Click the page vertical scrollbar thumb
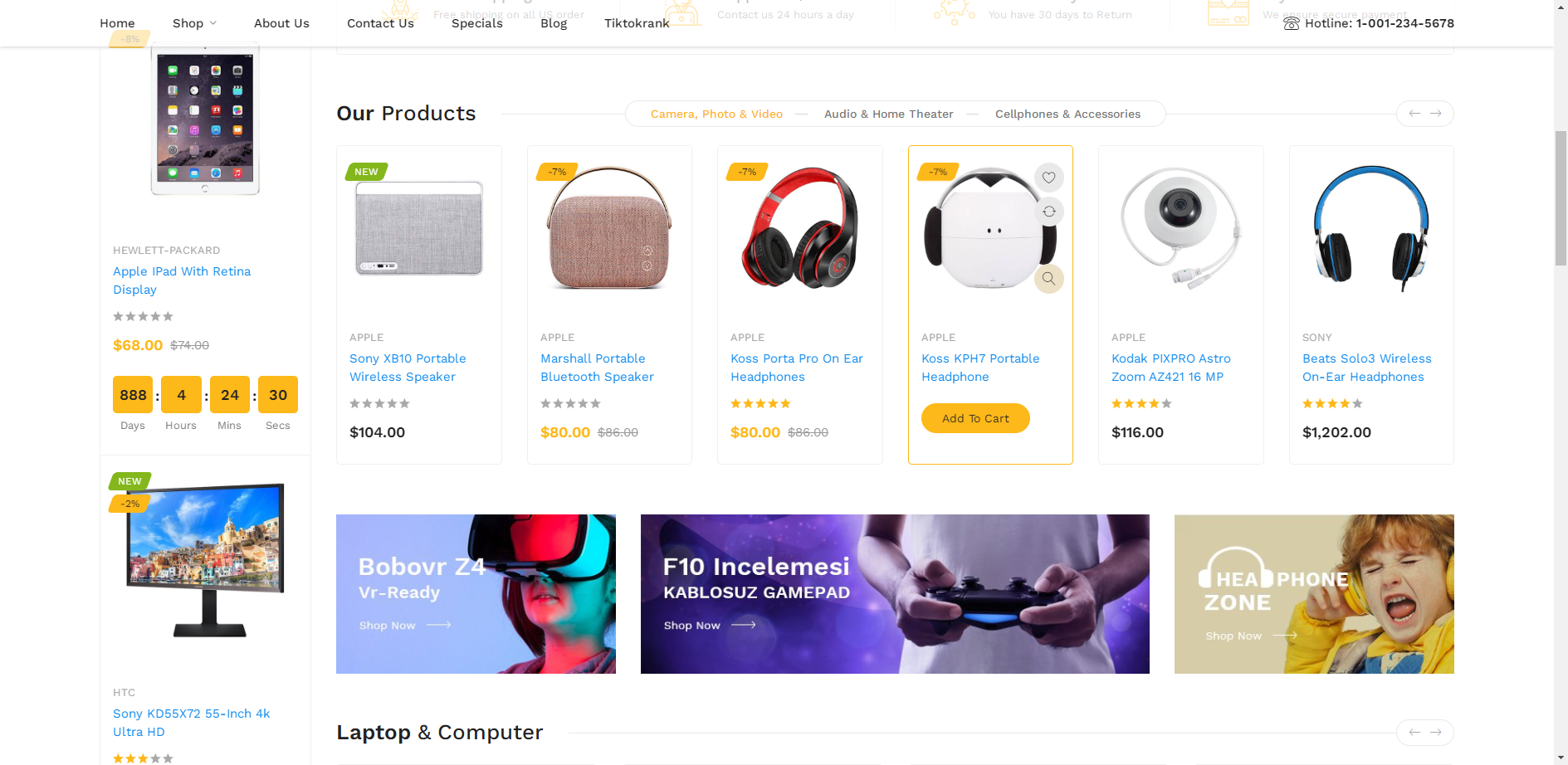 point(1561,197)
